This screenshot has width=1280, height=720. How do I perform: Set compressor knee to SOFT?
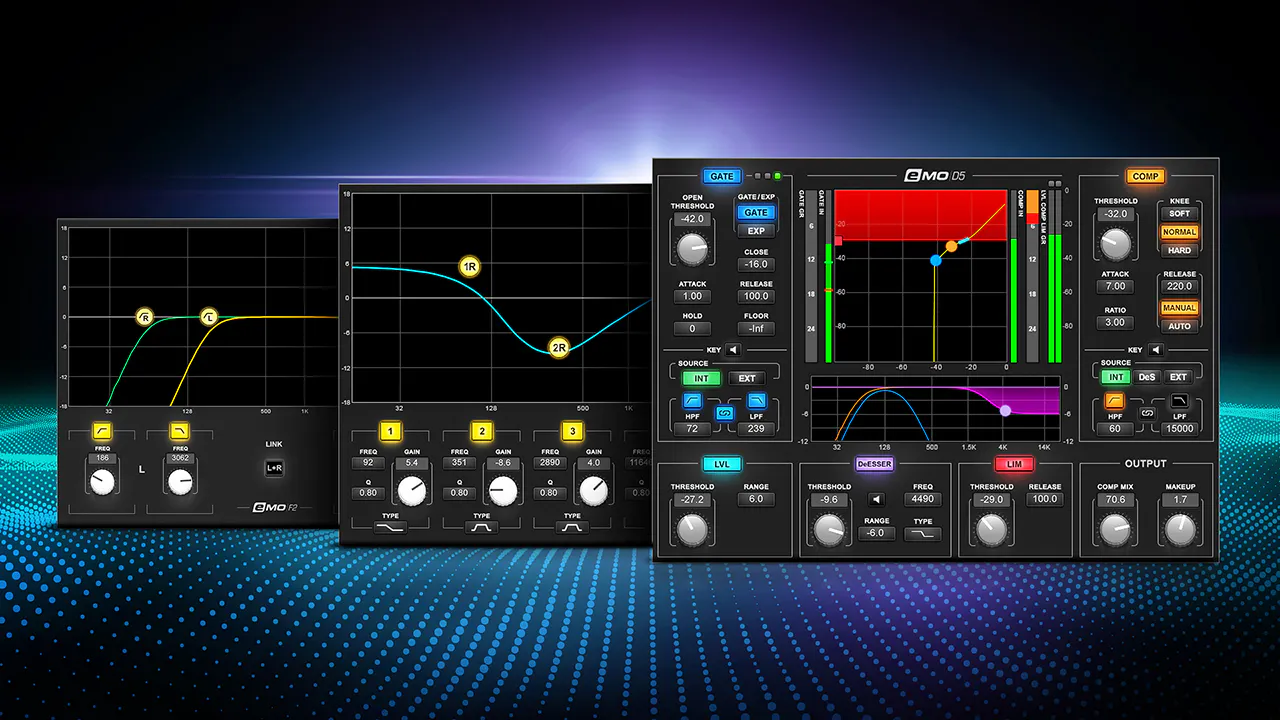point(1180,214)
